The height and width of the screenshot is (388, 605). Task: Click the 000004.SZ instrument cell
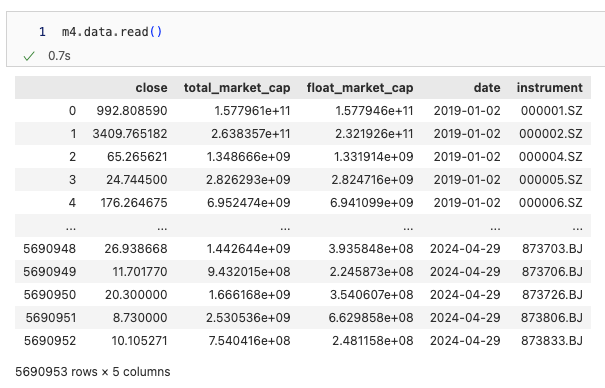(x=551, y=157)
